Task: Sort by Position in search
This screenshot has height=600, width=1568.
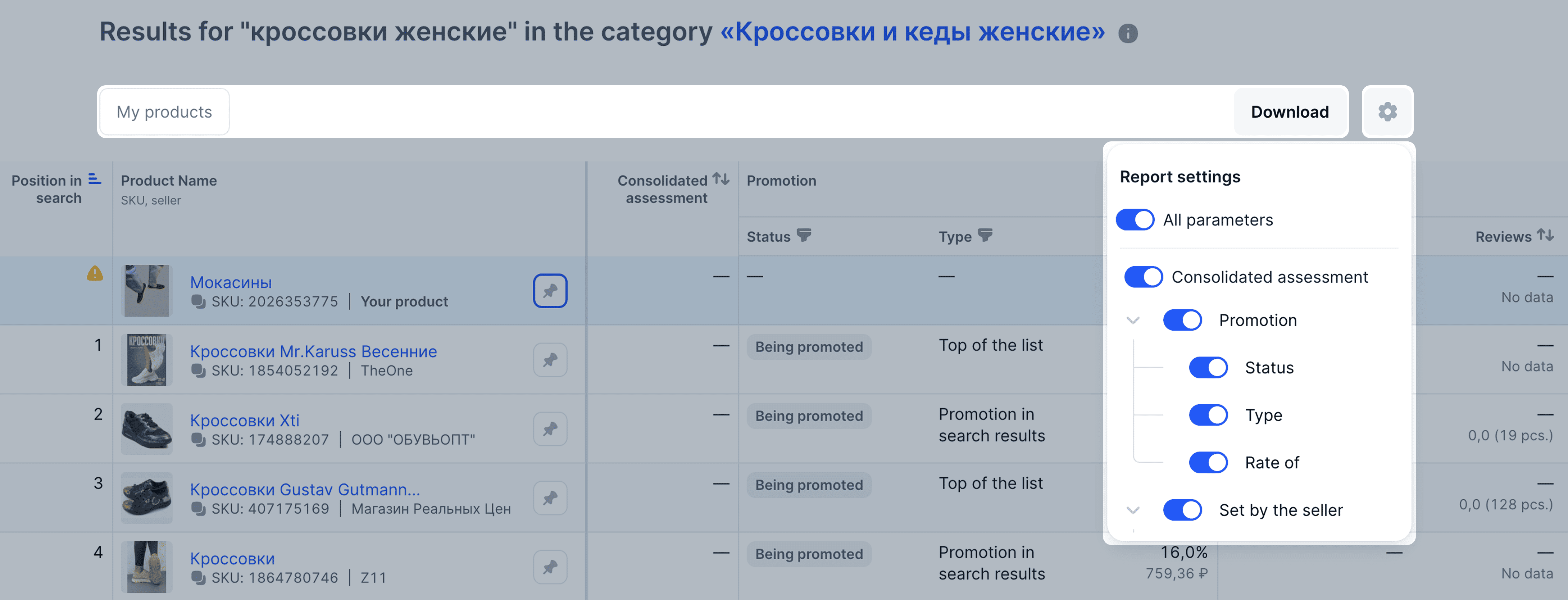Action: (95, 179)
